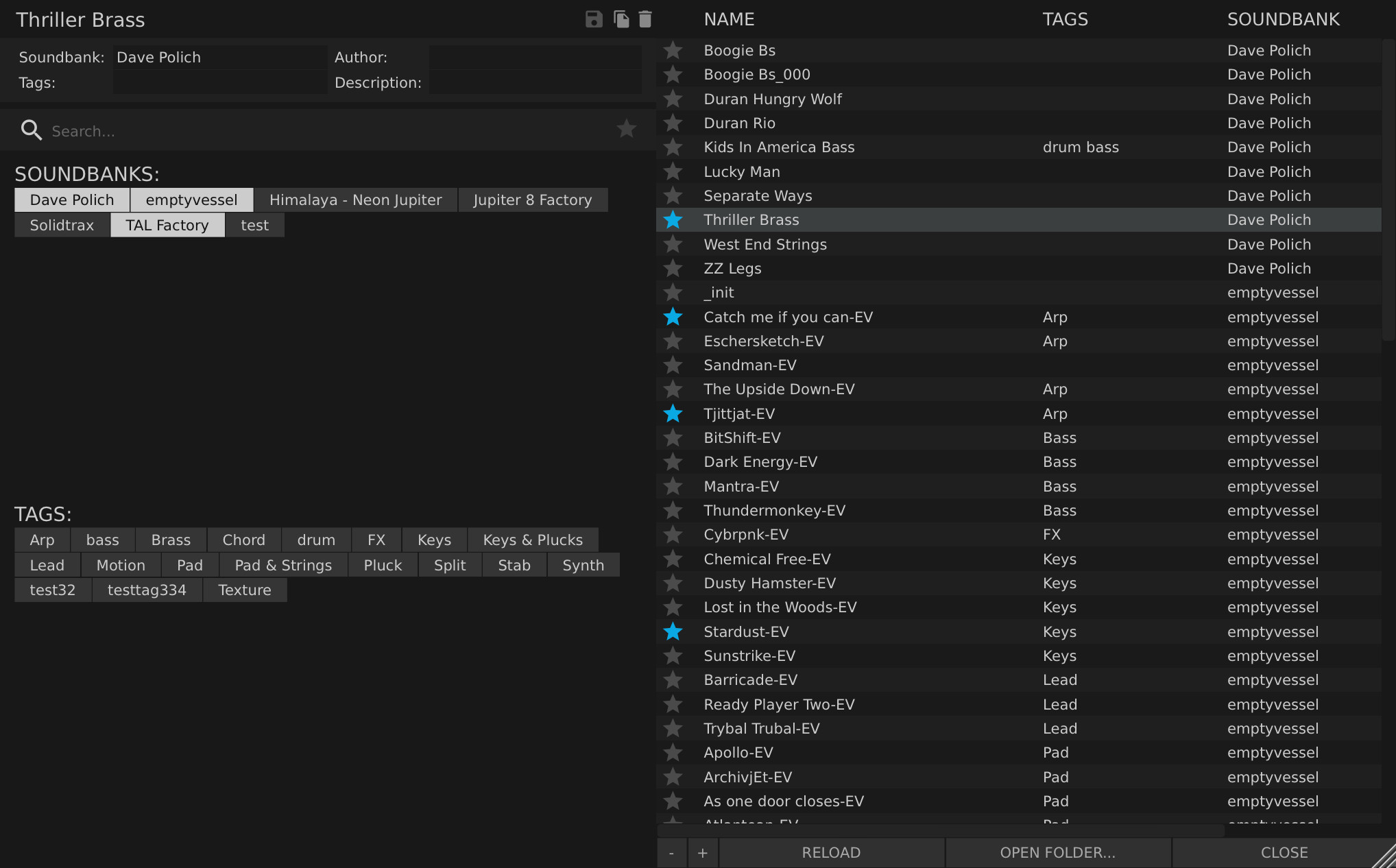
Task: Star the Kids In America Bass preset
Action: (x=673, y=147)
